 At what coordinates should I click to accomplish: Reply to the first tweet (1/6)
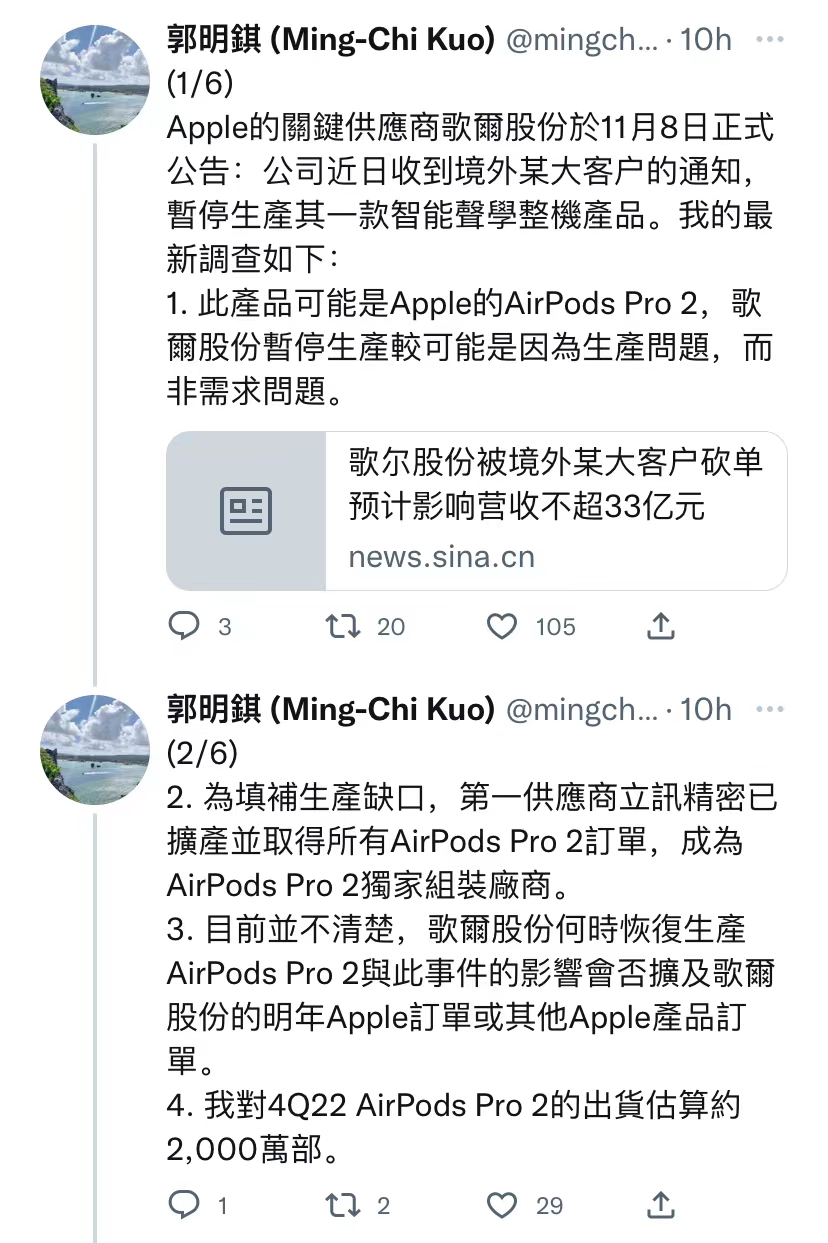[x=185, y=626]
